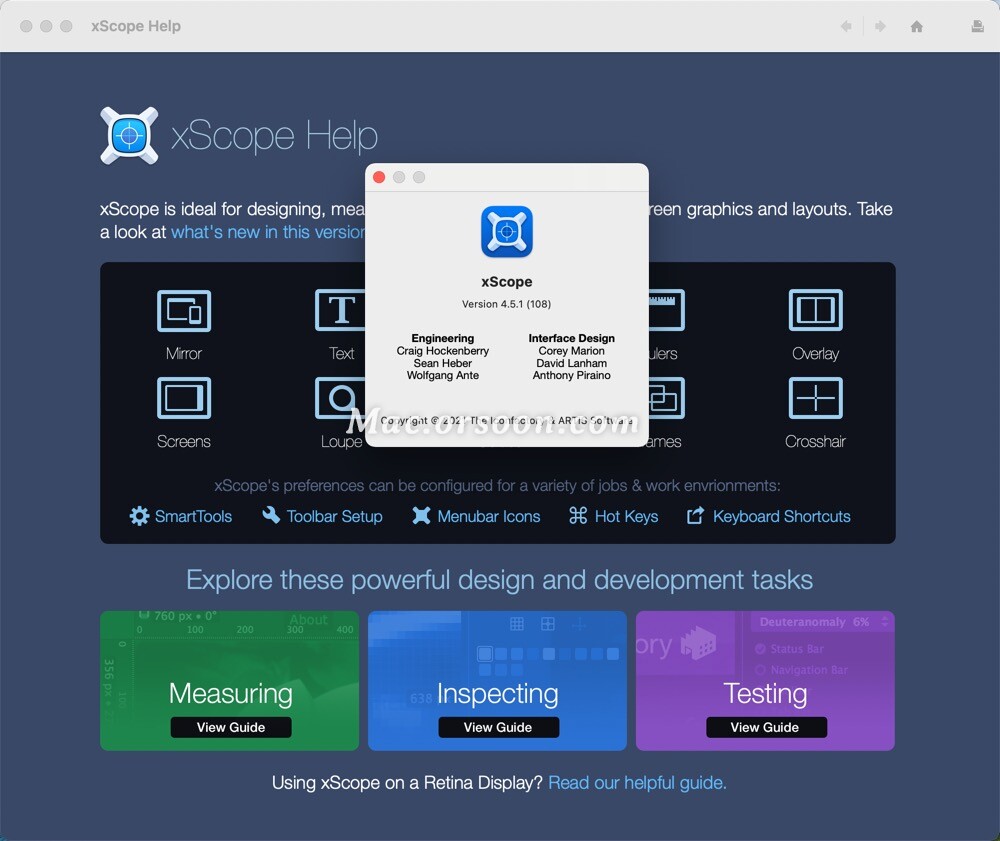Click the Home icon in the title bar
Viewport: 1000px width, 841px height.
(x=916, y=27)
